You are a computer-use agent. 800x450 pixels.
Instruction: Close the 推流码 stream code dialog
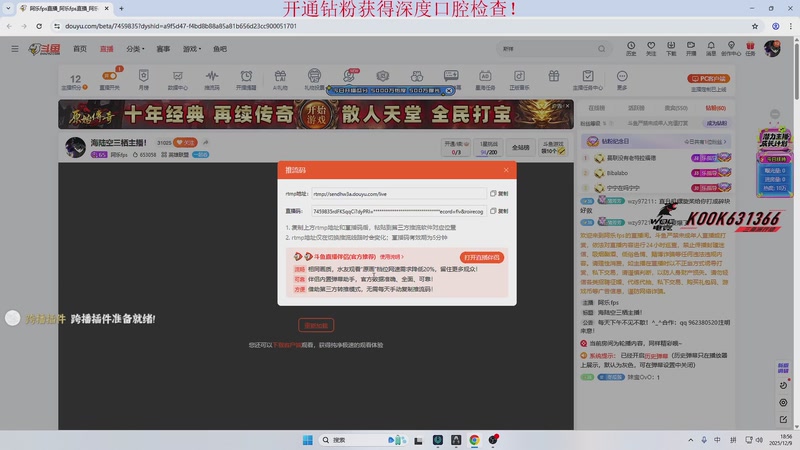click(506, 170)
